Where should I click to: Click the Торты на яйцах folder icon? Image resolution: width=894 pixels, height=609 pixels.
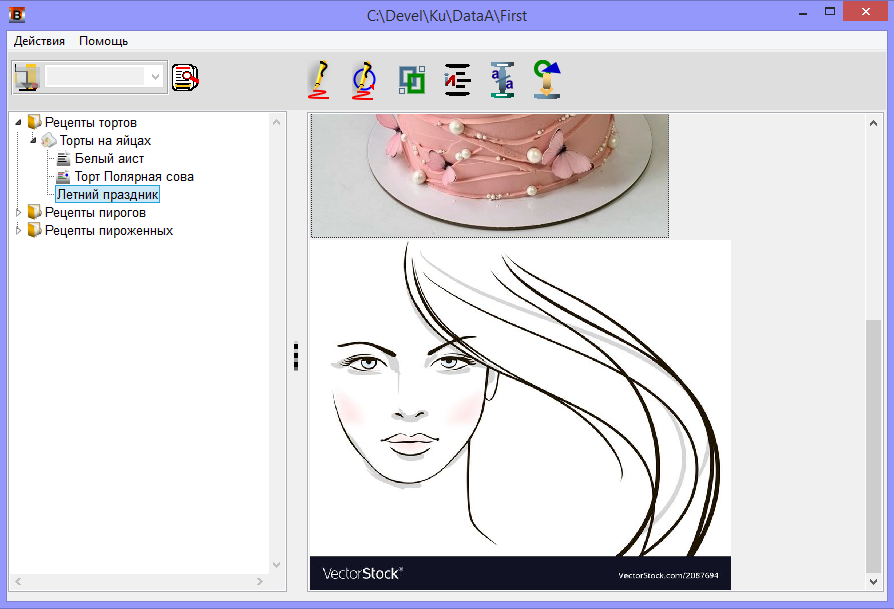[49, 140]
